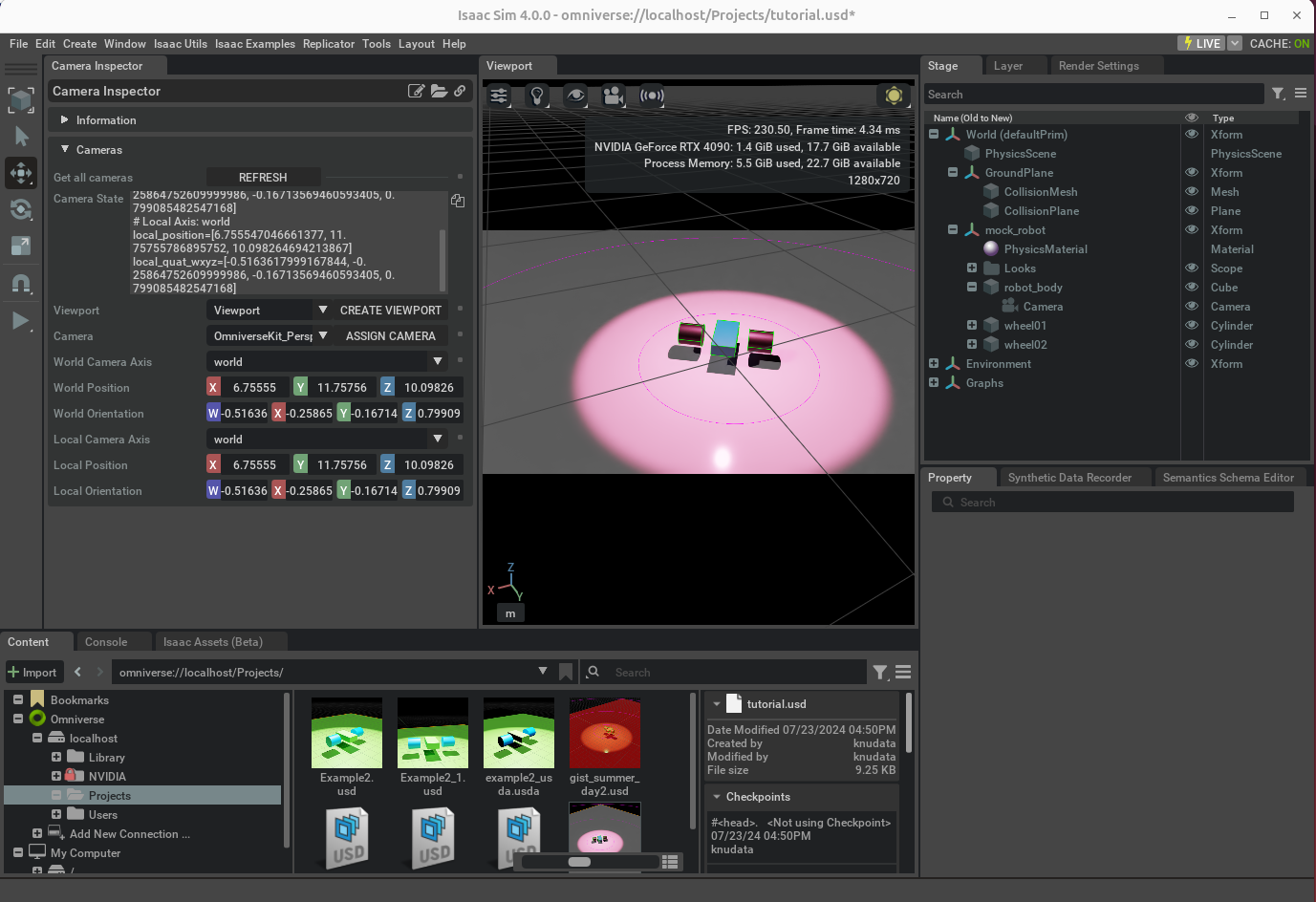Toggle visibility of mock_robot prim
Image resolution: width=1316 pixels, height=902 pixels.
(1192, 229)
